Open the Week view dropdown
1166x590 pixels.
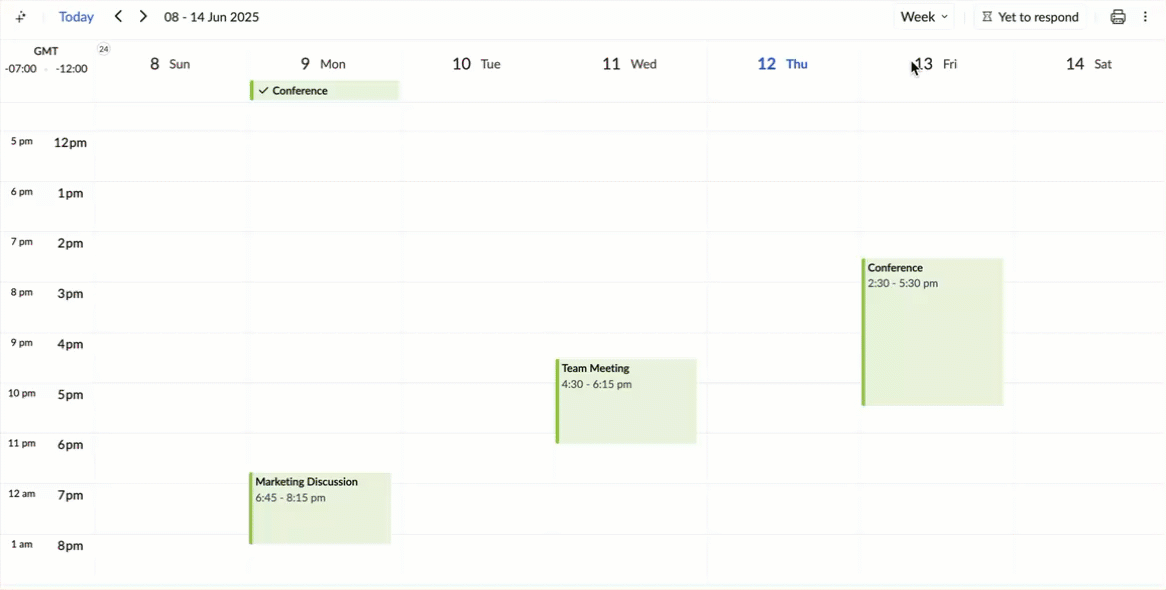924,17
